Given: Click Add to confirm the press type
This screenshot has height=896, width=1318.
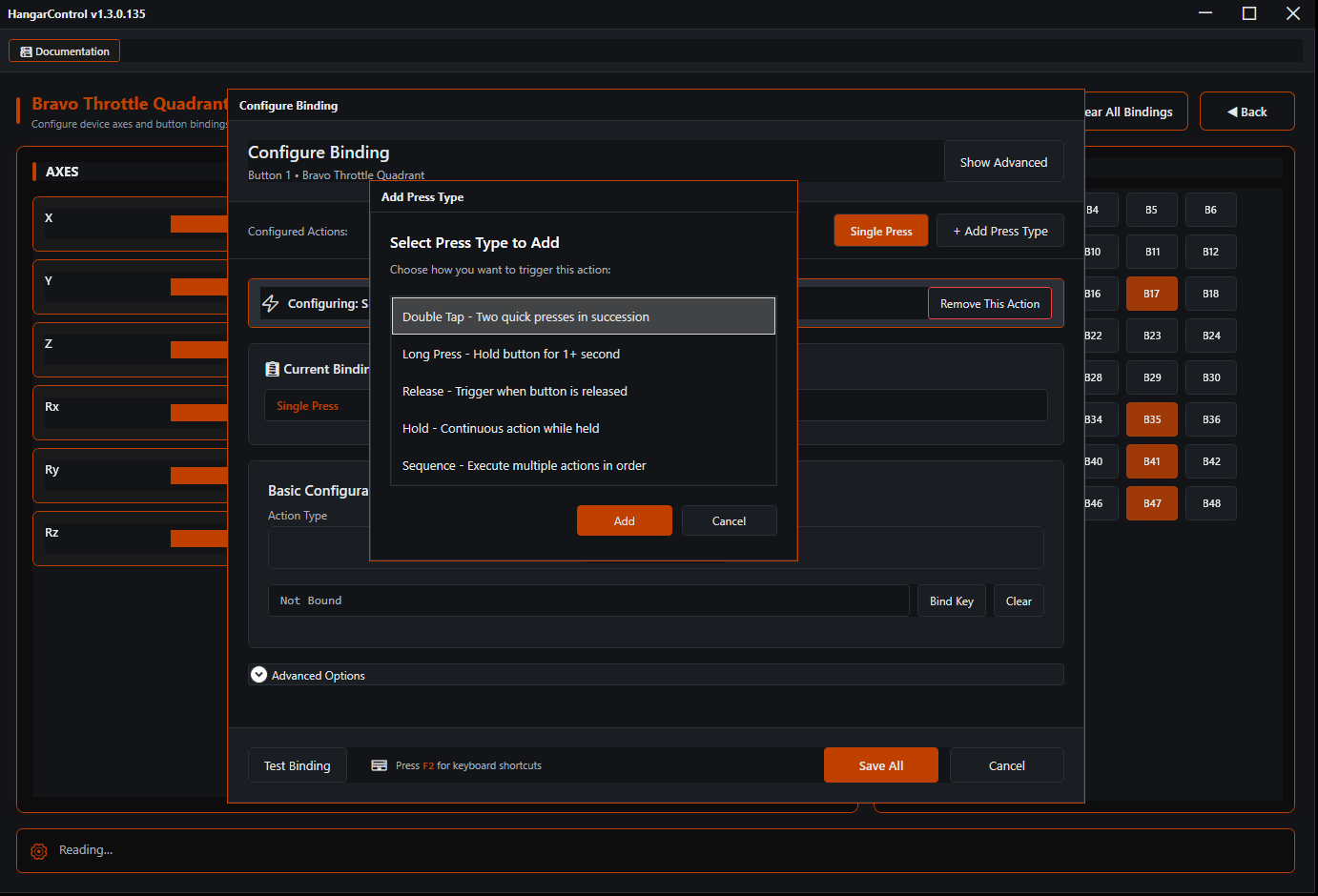Looking at the screenshot, I should tap(625, 520).
